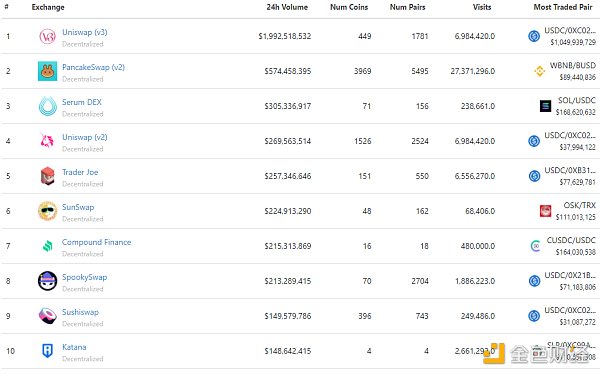
Task: Click the 27,371,296.0 visits value
Action: [x=473, y=71]
